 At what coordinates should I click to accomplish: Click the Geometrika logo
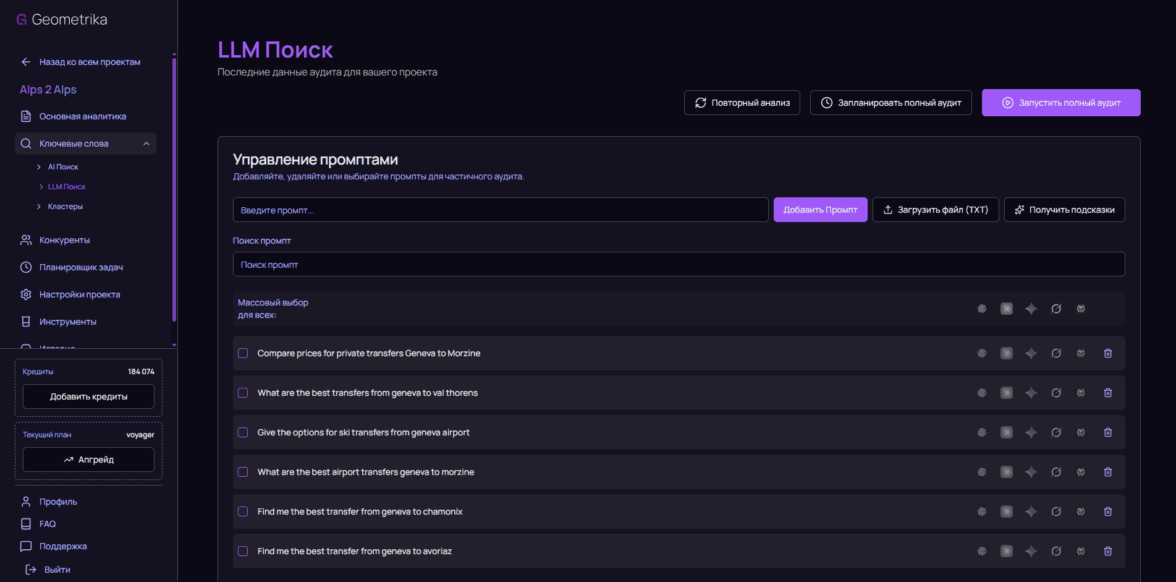coord(61,20)
